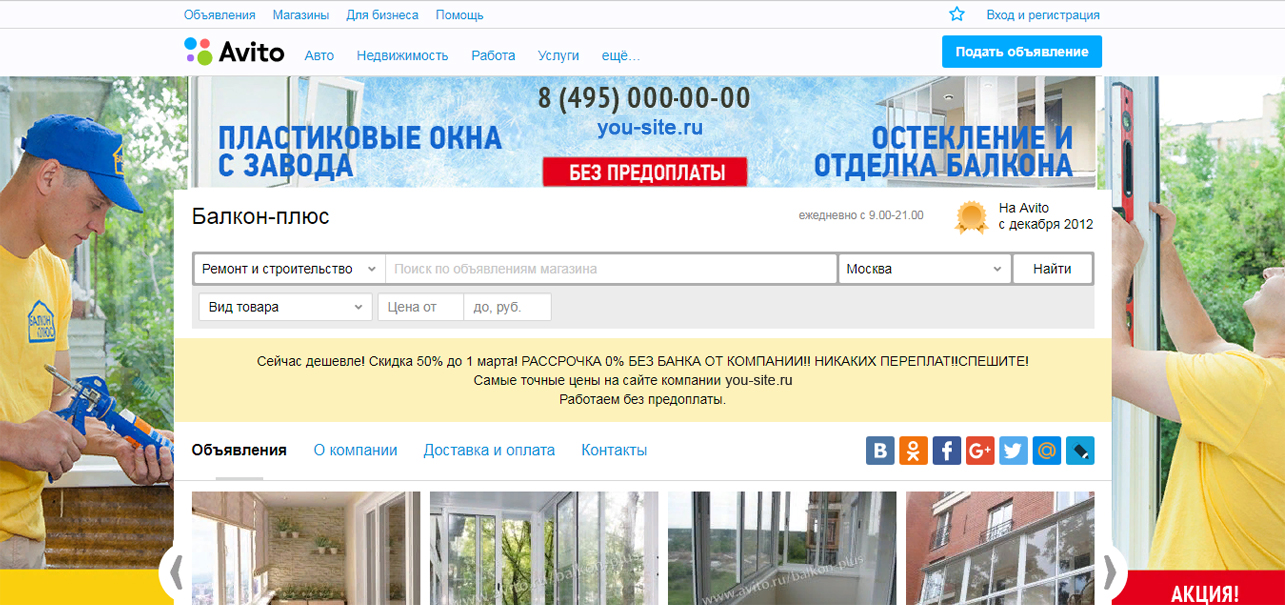Open favorites using the star icon
1285x605 pixels.
point(957,14)
